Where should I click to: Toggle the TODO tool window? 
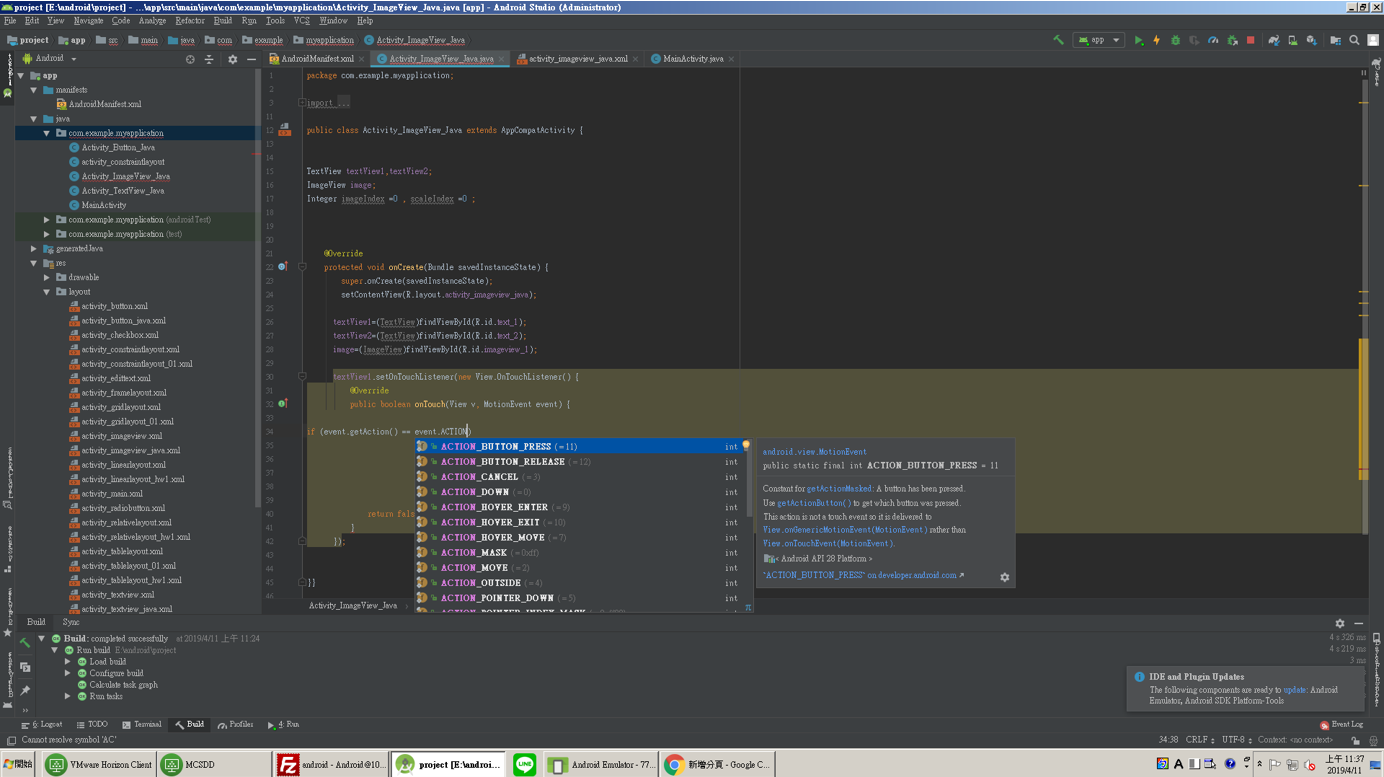(91, 724)
